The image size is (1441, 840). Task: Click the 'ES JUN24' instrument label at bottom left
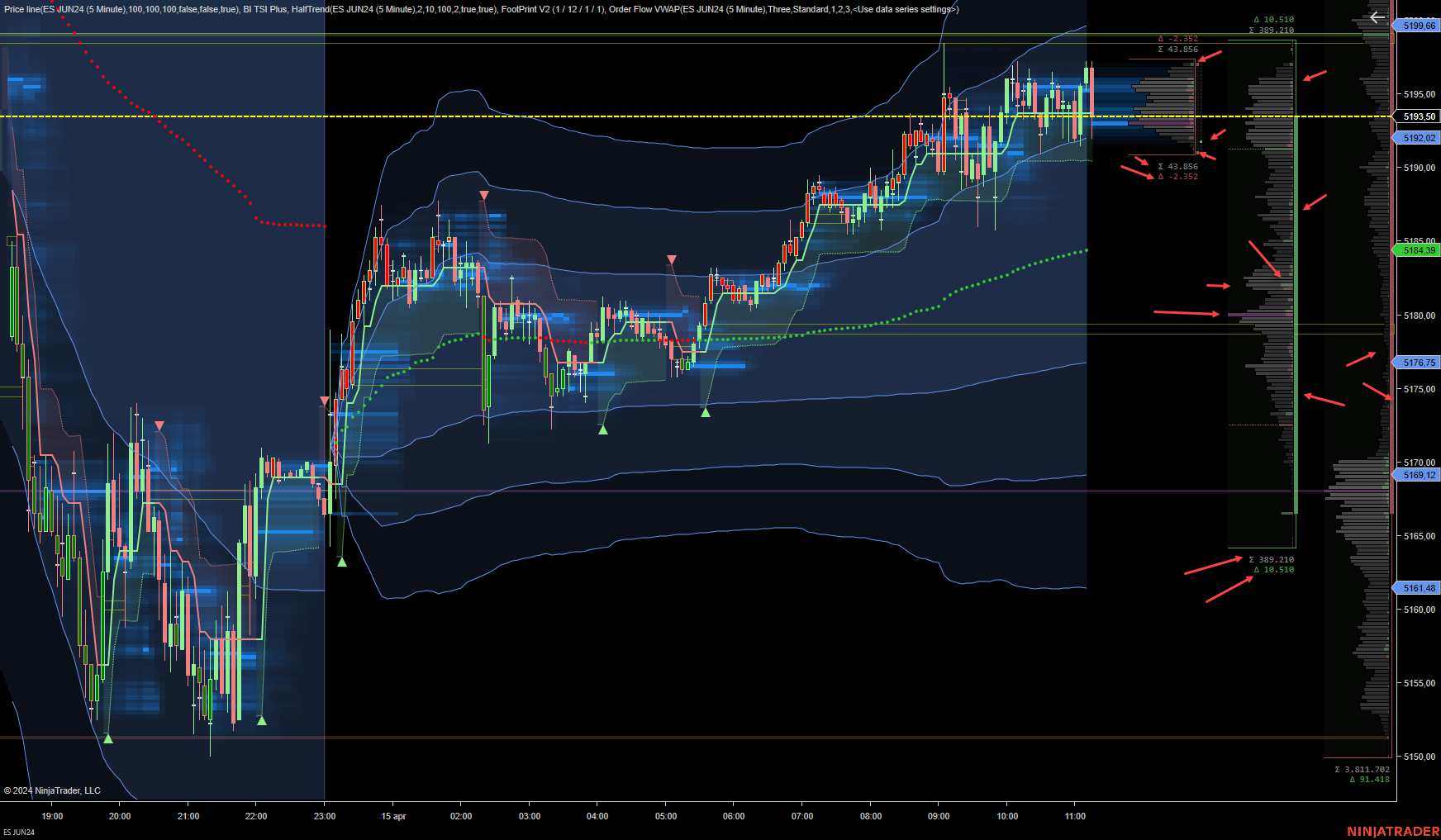(19, 833)
